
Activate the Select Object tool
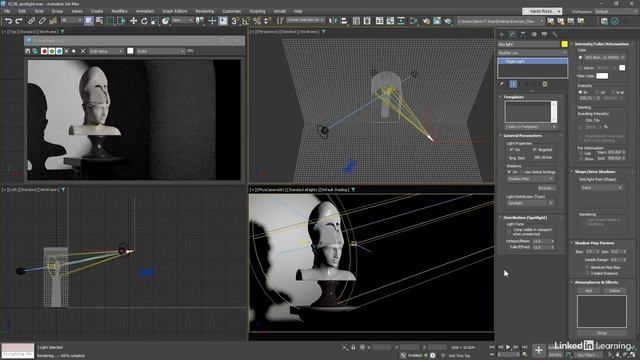pyautogui.click(x=89, y=21)
